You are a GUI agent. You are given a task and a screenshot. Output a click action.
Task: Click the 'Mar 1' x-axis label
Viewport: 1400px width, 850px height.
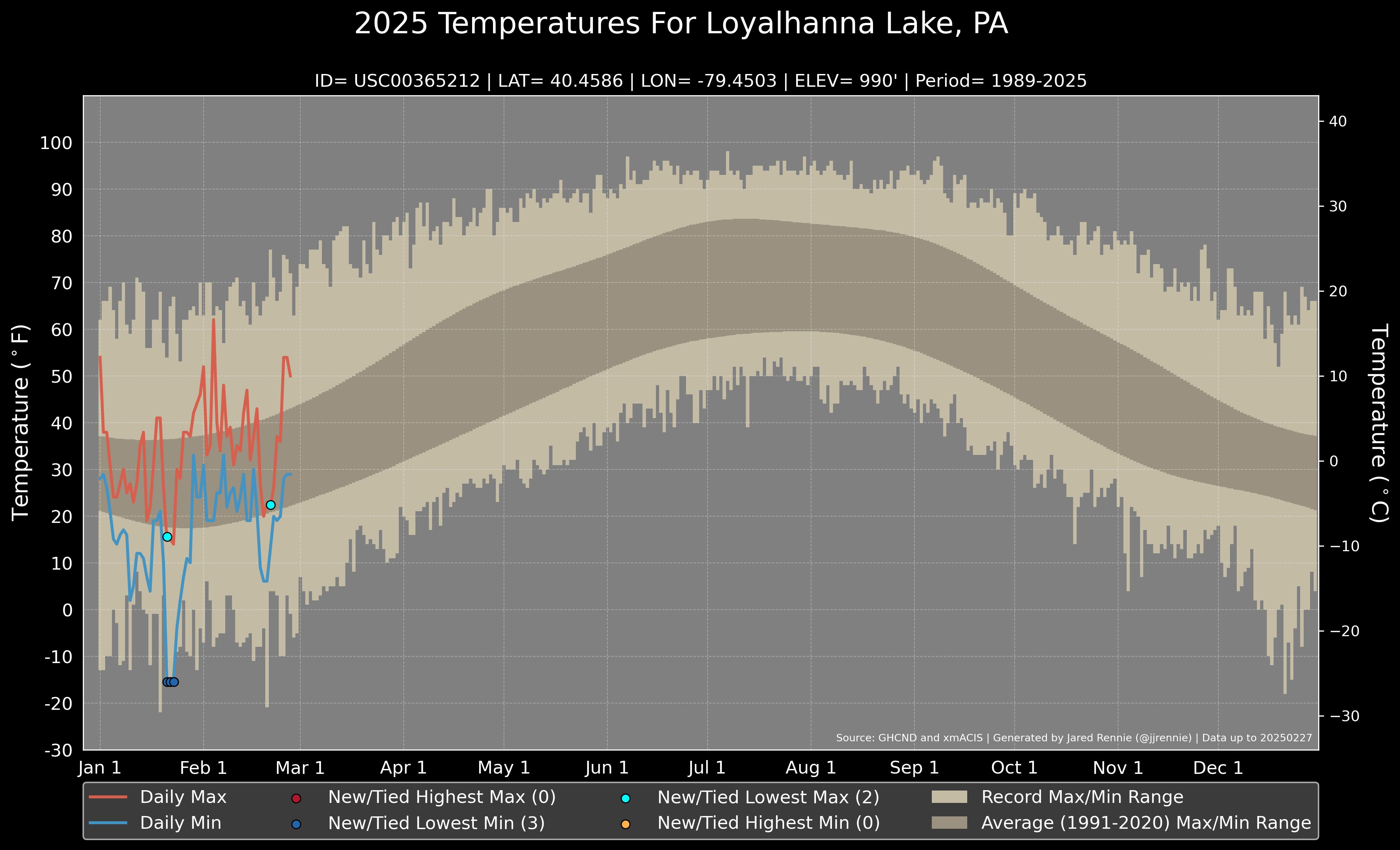click(300, 768)
